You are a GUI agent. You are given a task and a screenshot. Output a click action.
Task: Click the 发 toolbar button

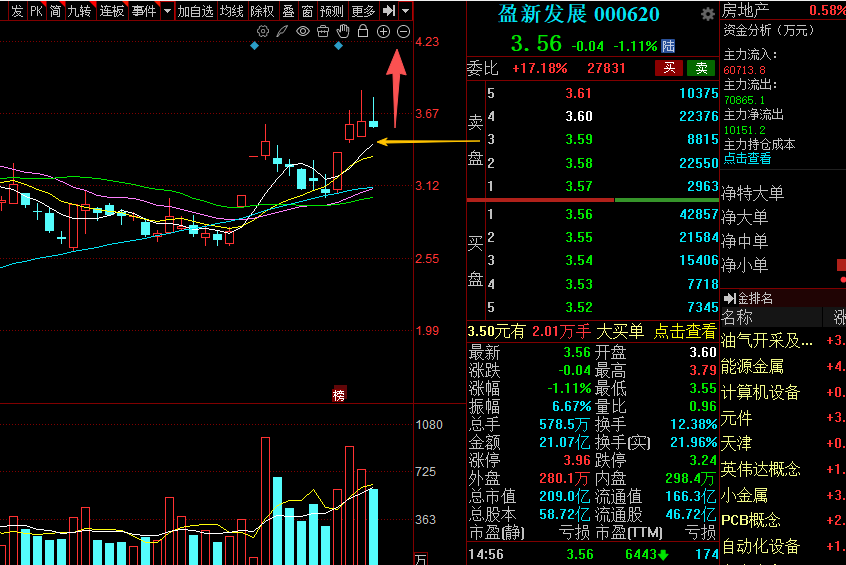[17, 11]
